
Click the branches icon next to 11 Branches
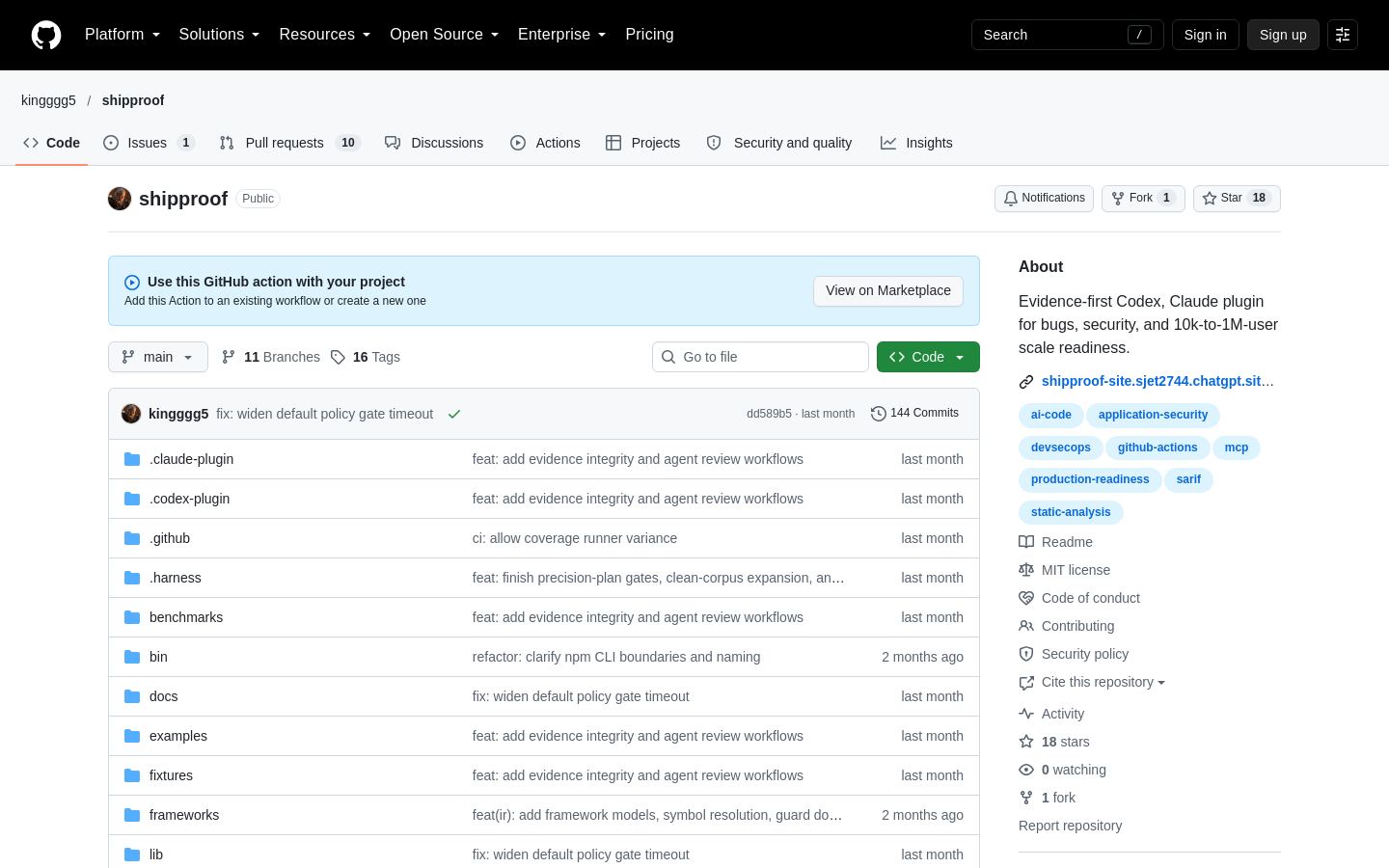click(x=229, y=357)
